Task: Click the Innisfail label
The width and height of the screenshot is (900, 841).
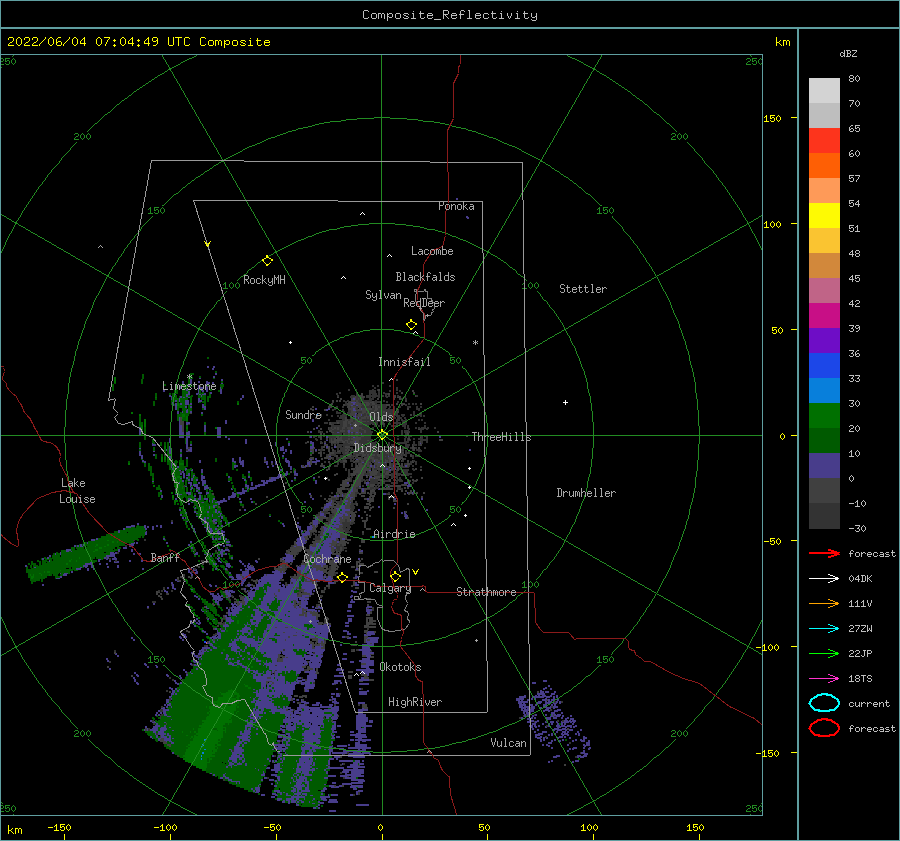Action: 404,362
